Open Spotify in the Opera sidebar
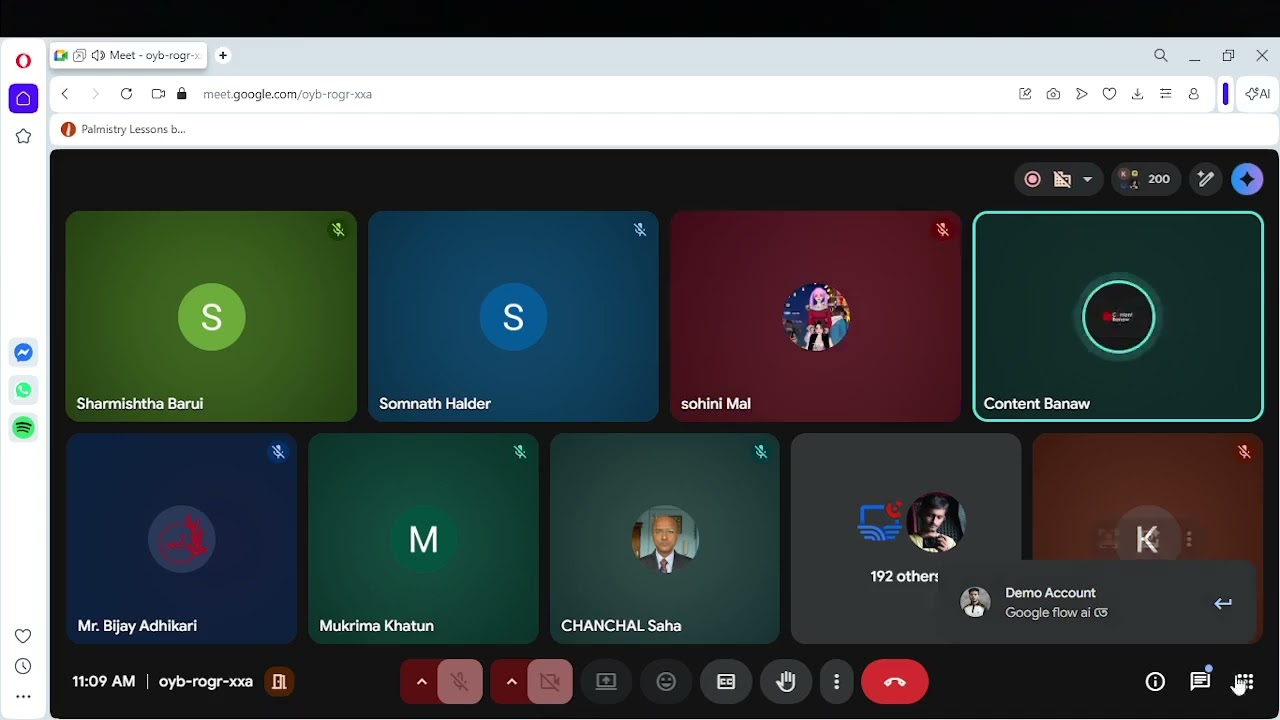This screenshot has width=1280, height=720. tap(24, 428)
